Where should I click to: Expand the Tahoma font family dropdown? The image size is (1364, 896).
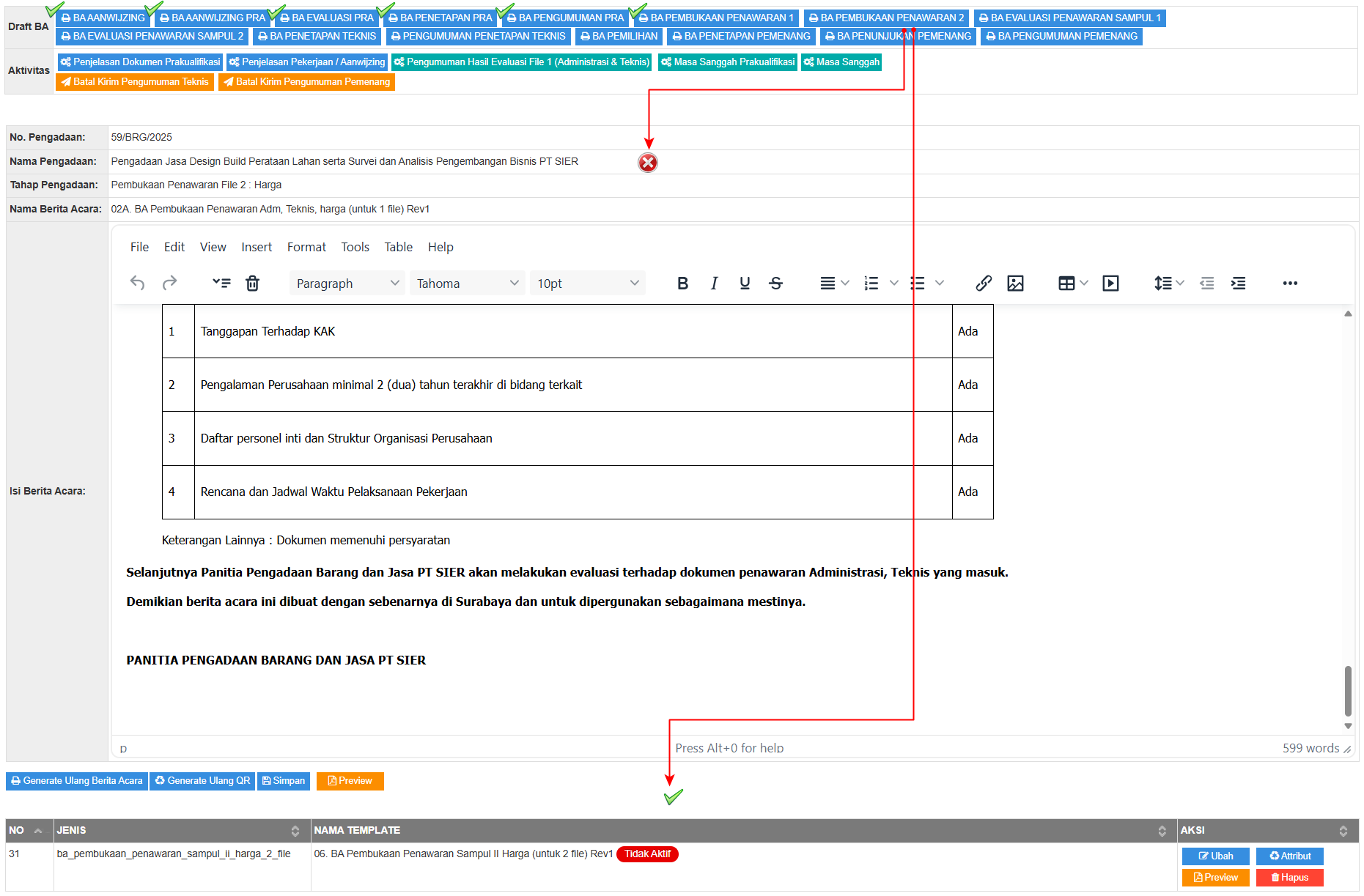pyautogui.click(x=467, y=284)
